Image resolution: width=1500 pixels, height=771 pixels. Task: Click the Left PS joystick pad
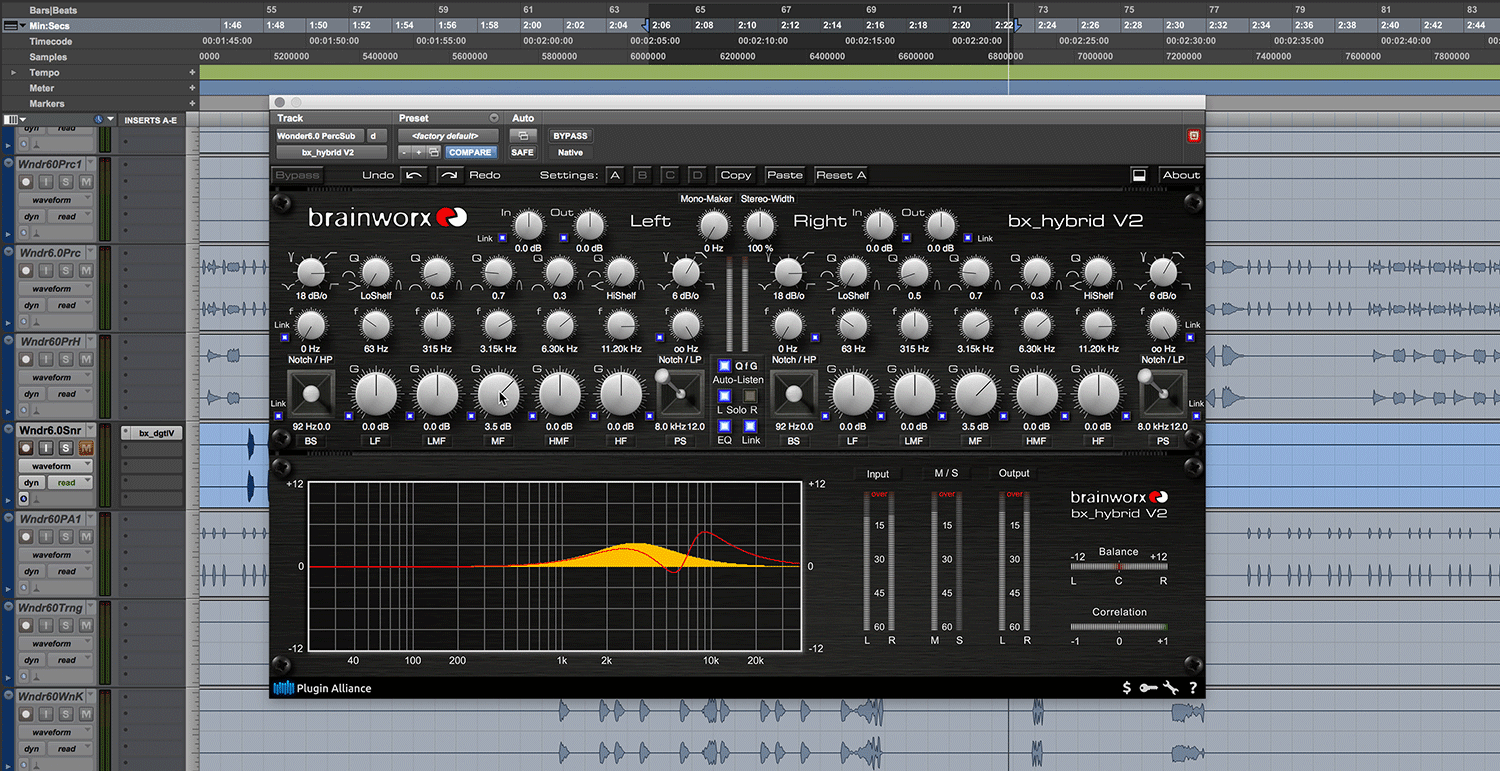tap(681, 394)
